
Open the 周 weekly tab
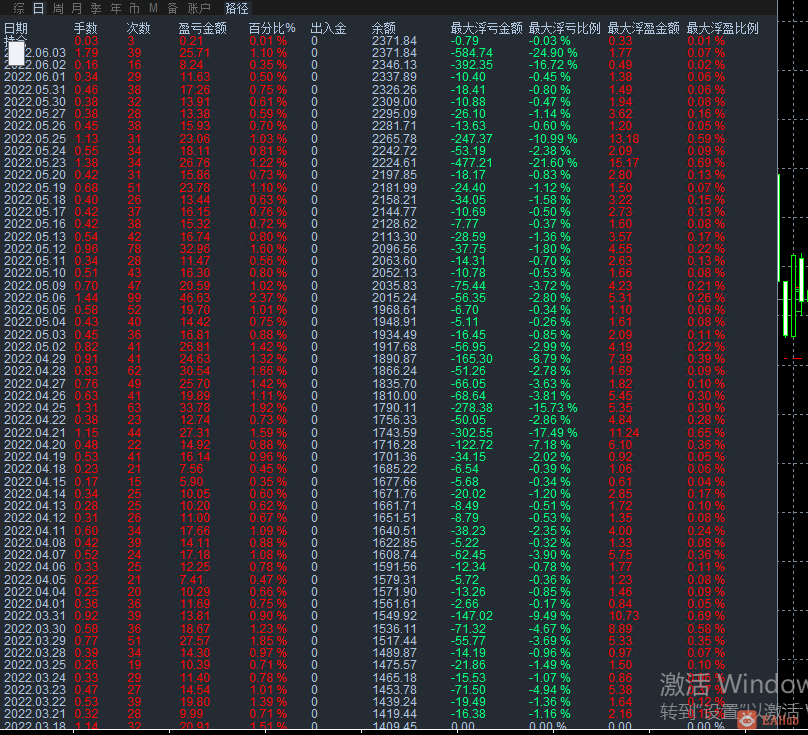(58, 8)
